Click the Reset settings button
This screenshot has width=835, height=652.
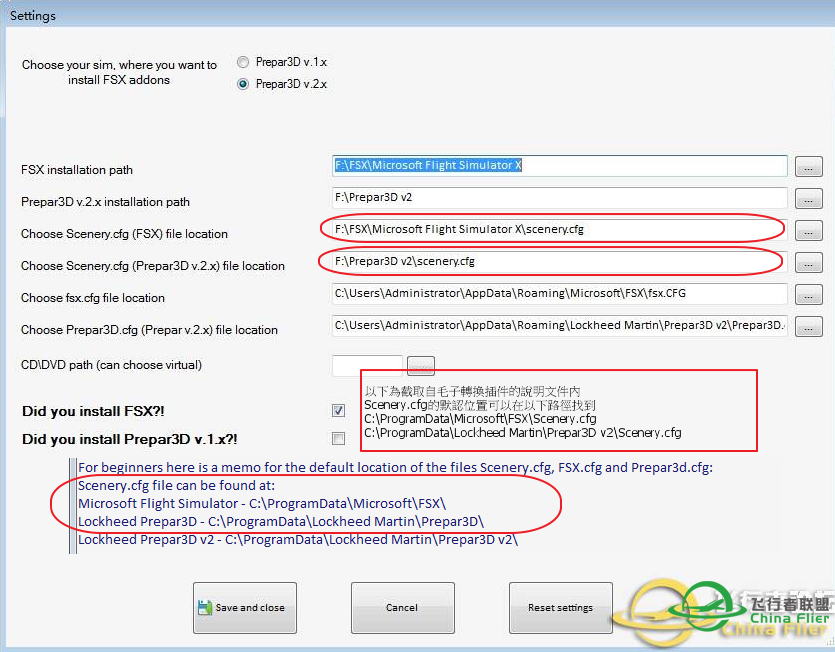560,608
